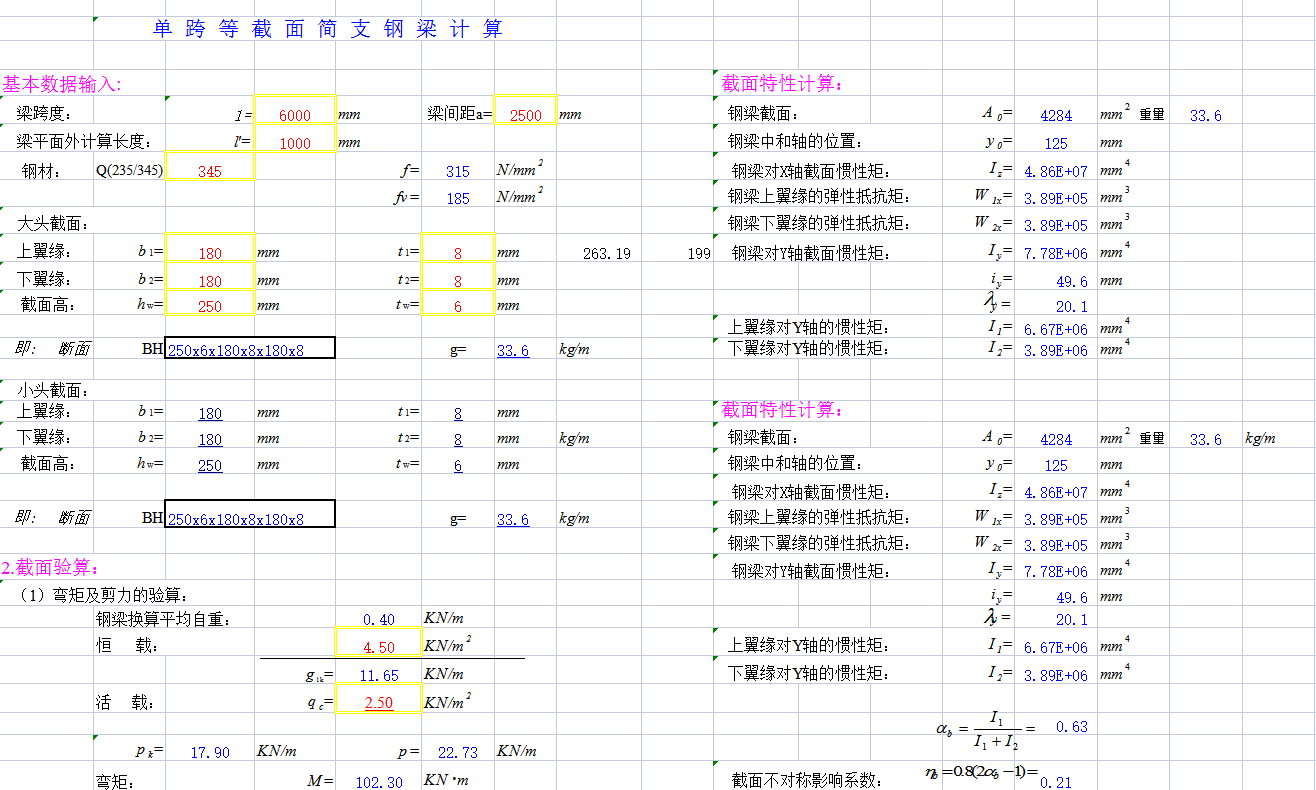Select the shear strength fv value 185

[457, 198]
